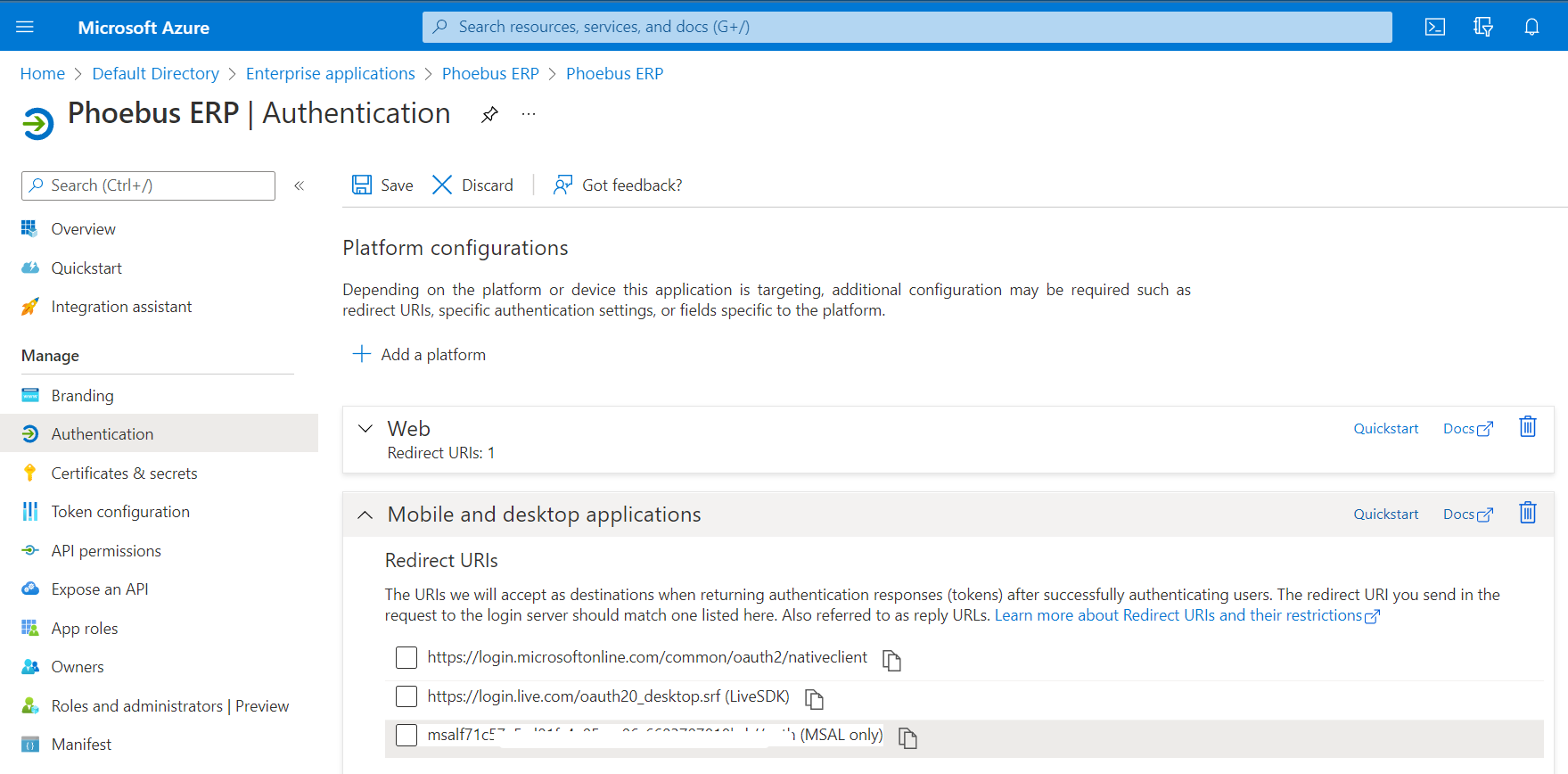This screenshot has width=1568, height=774.
Task: Click the Quickstart cloud icon
Action: (30, 268)
